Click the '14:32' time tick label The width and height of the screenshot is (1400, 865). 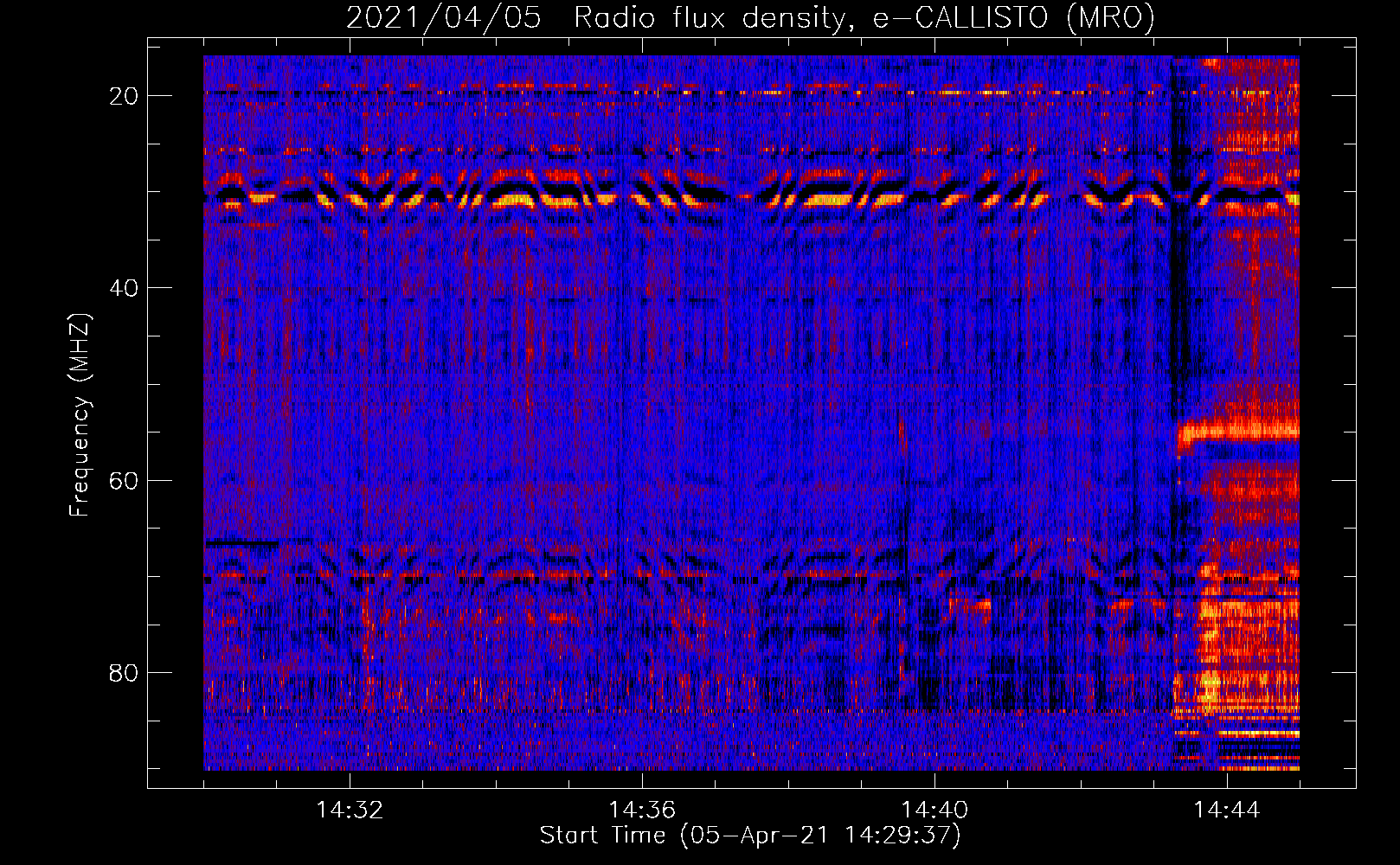(350, 811)
